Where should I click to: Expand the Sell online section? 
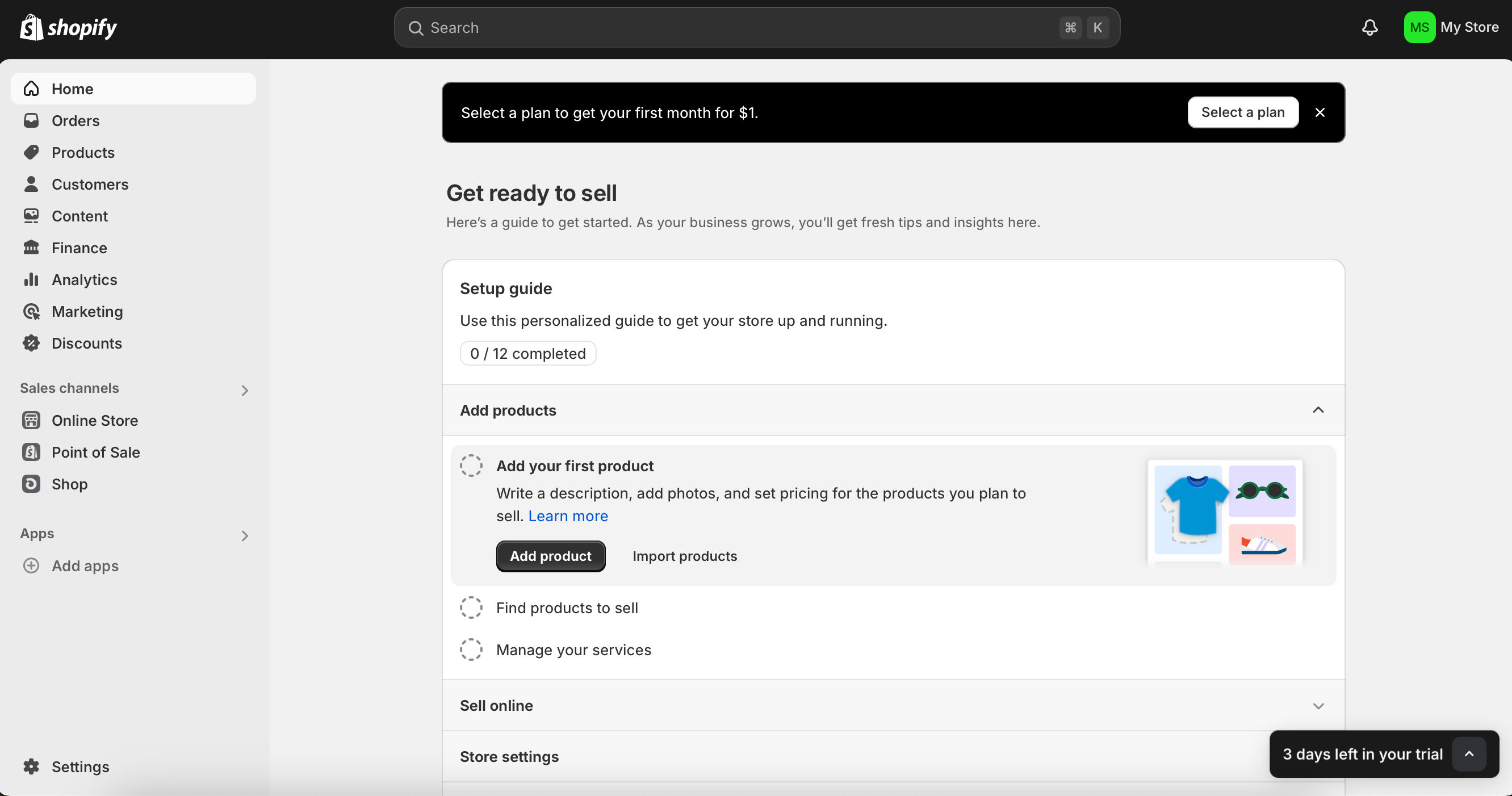point(1318,706)
